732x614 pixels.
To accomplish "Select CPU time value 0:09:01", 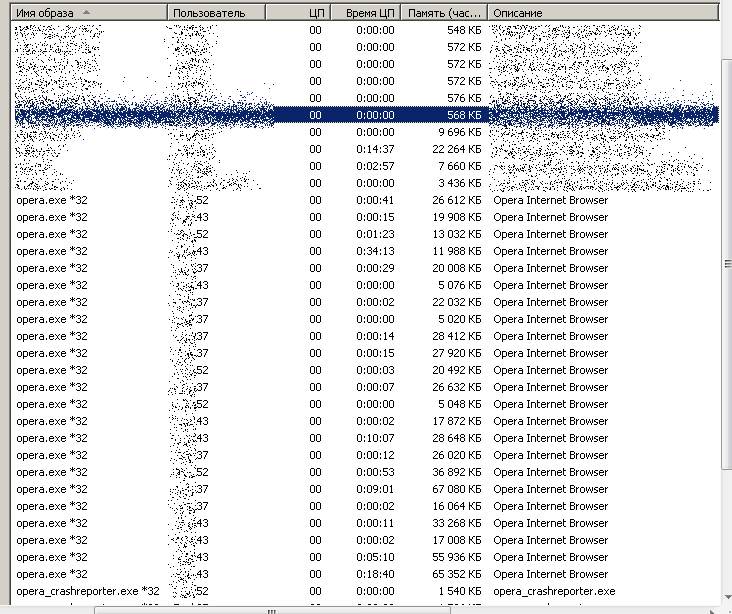I will point(375,489).
